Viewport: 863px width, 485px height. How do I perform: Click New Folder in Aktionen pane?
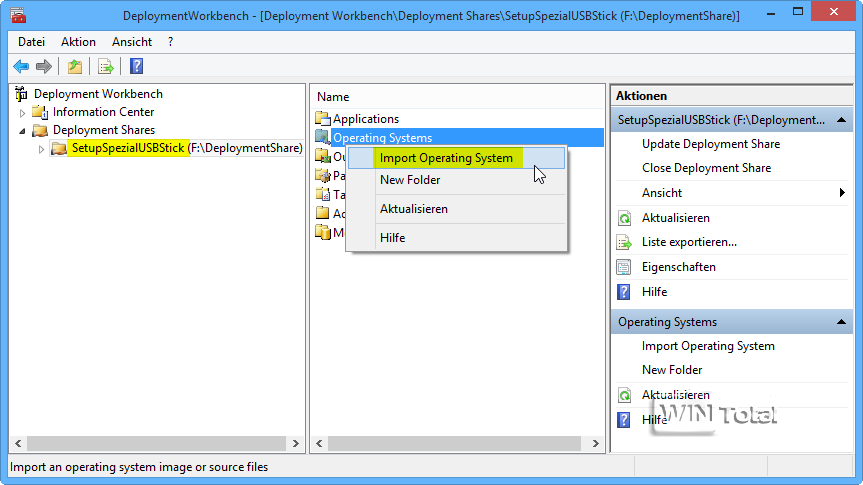pos(672,370)
